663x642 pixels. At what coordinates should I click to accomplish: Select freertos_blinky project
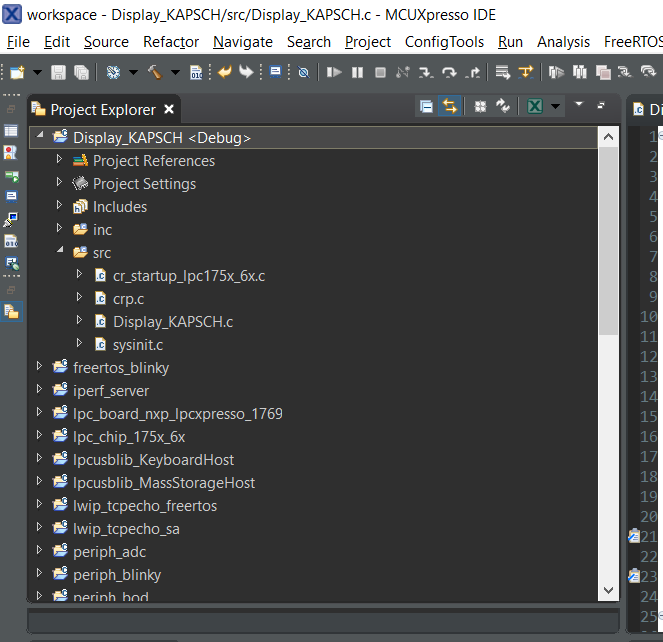121,368
